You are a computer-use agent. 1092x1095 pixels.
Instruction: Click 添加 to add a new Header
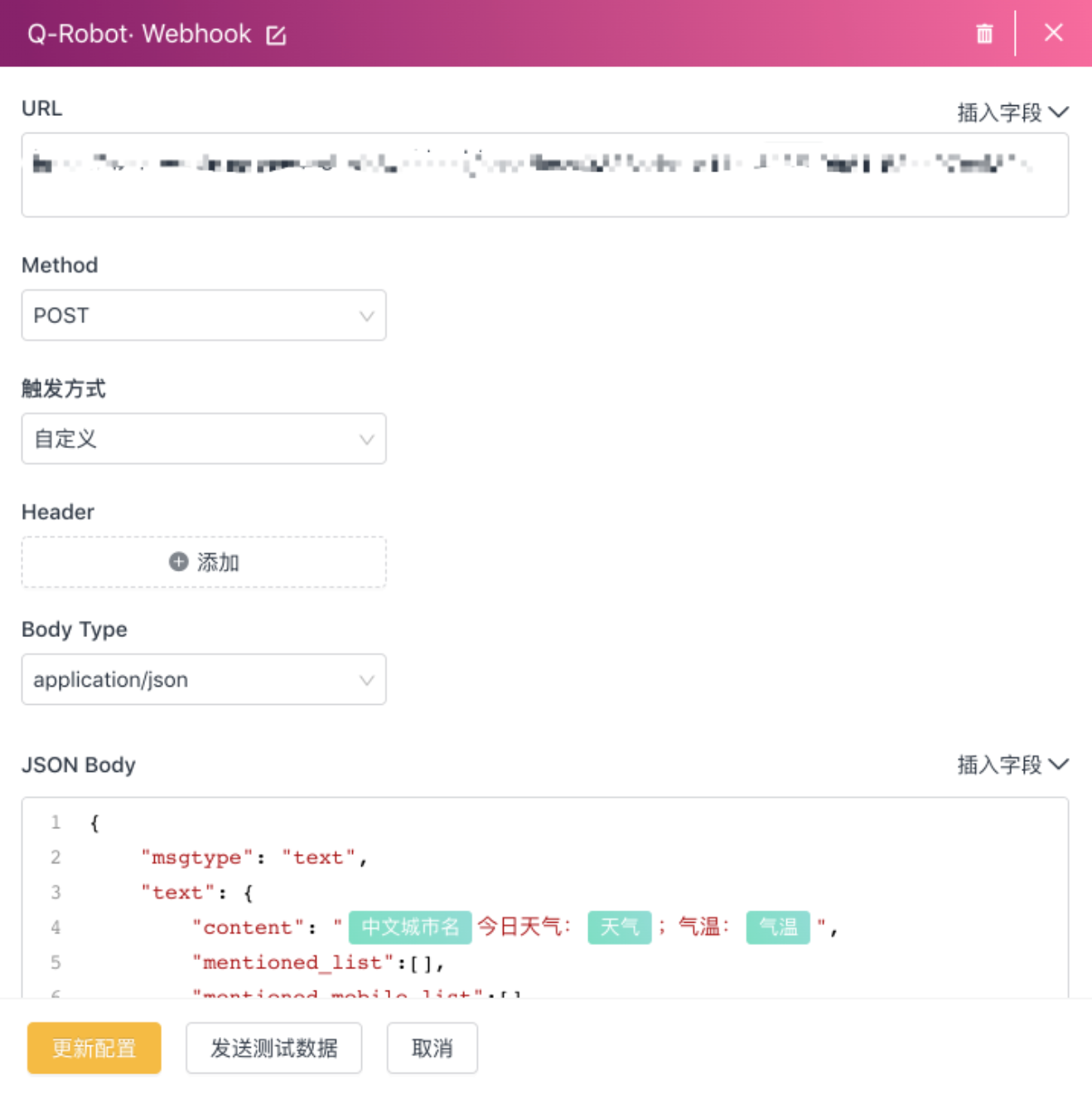pos(203,562)
